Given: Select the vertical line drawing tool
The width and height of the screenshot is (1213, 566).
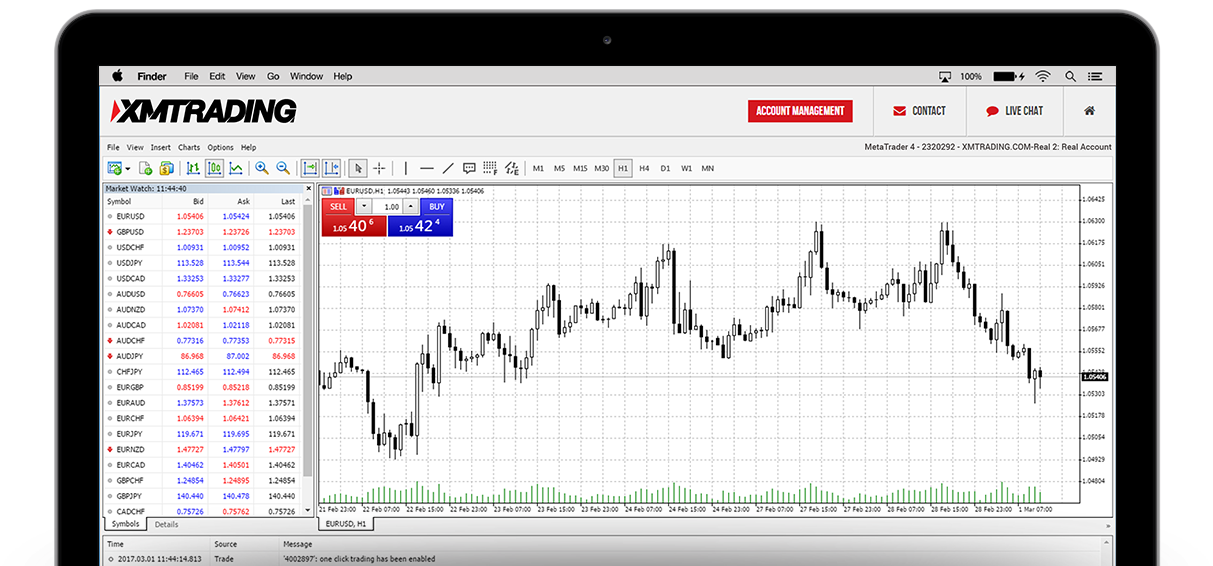Looking at the screenshot, I should coord(405,168).
